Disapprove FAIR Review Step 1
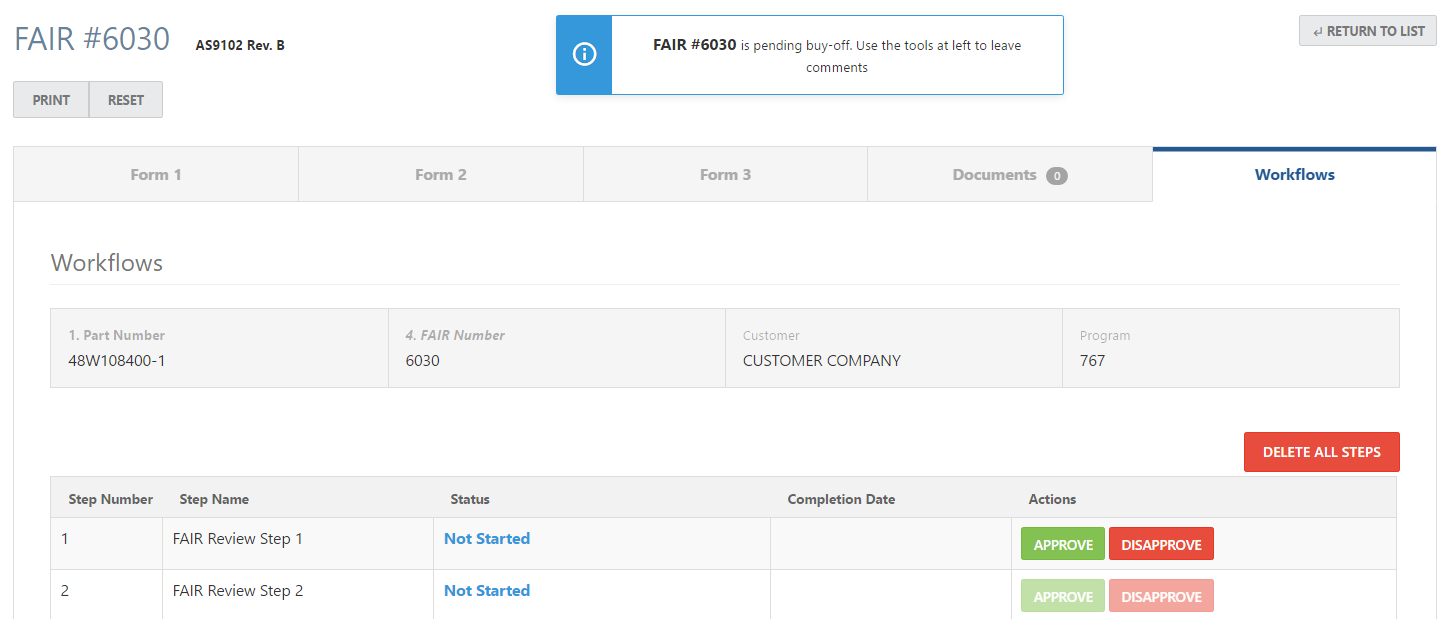Viewport: 1441px width, 619px height. pos(1161,545)
